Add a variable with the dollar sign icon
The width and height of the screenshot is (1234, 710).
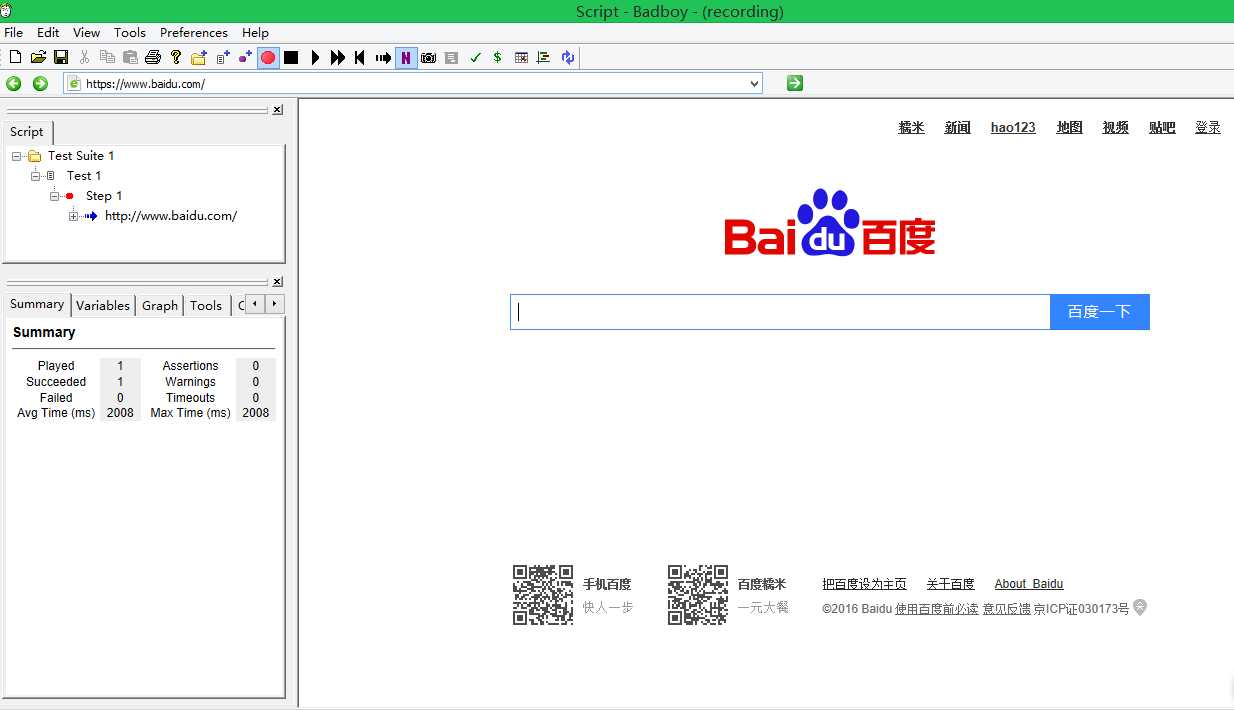tap(498, 58)
